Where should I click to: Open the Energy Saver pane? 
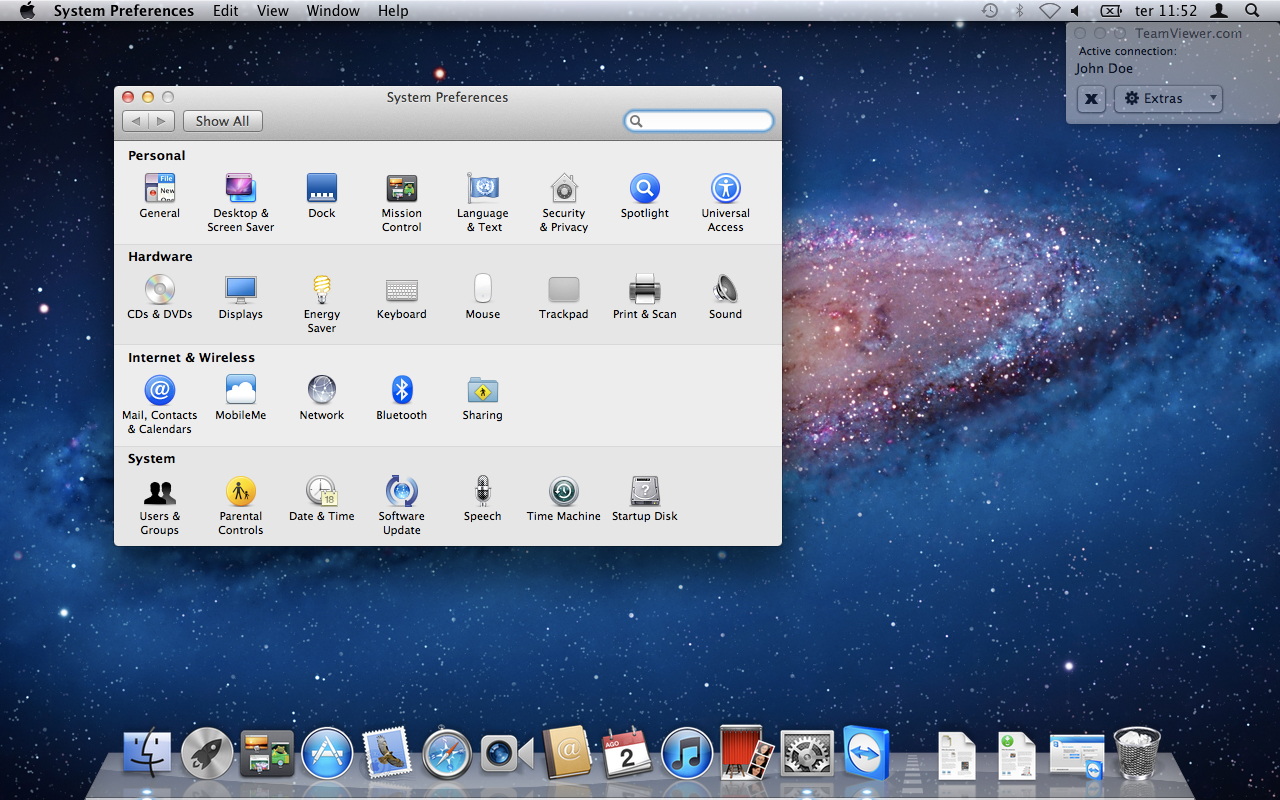[321, 291]
